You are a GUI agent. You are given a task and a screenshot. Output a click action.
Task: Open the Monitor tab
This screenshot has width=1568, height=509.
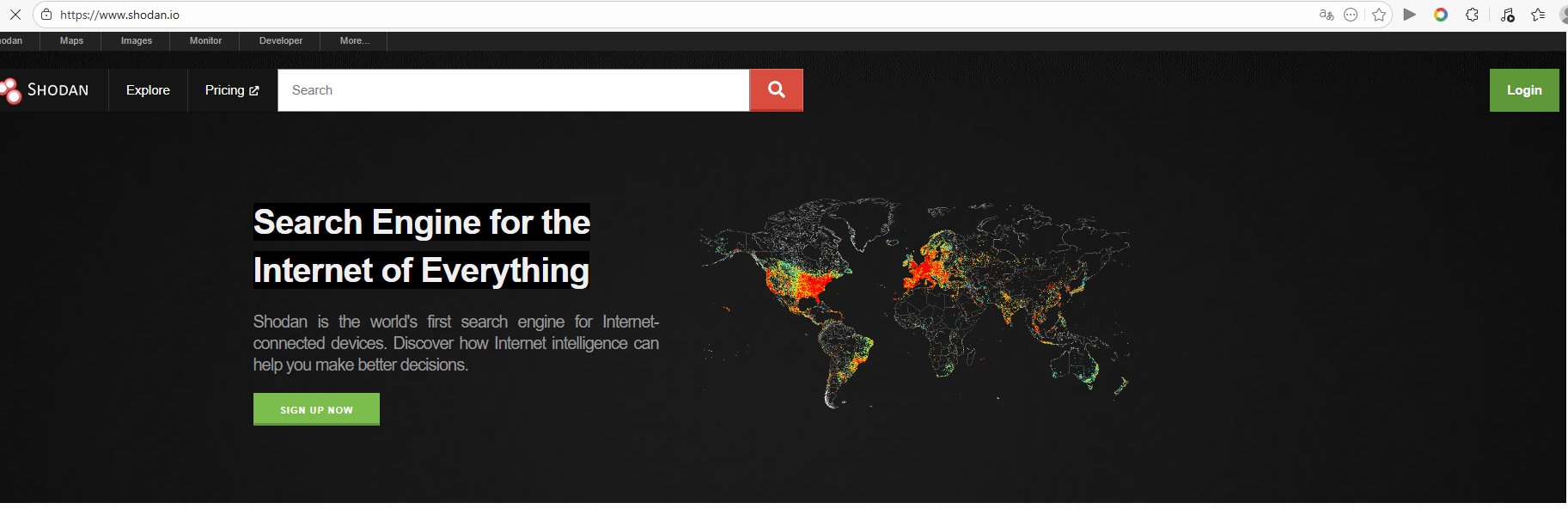[205, 40]
